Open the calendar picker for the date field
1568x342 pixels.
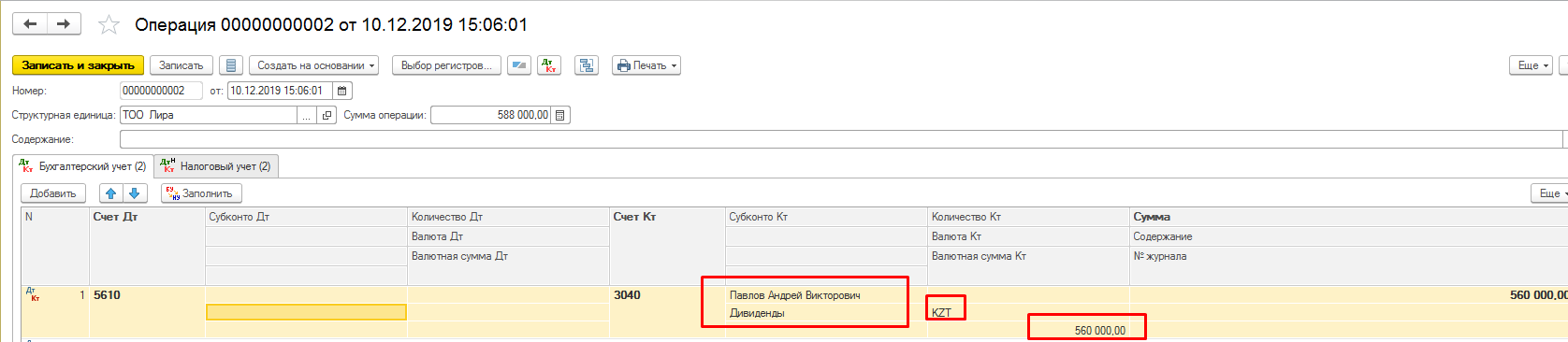342,91
